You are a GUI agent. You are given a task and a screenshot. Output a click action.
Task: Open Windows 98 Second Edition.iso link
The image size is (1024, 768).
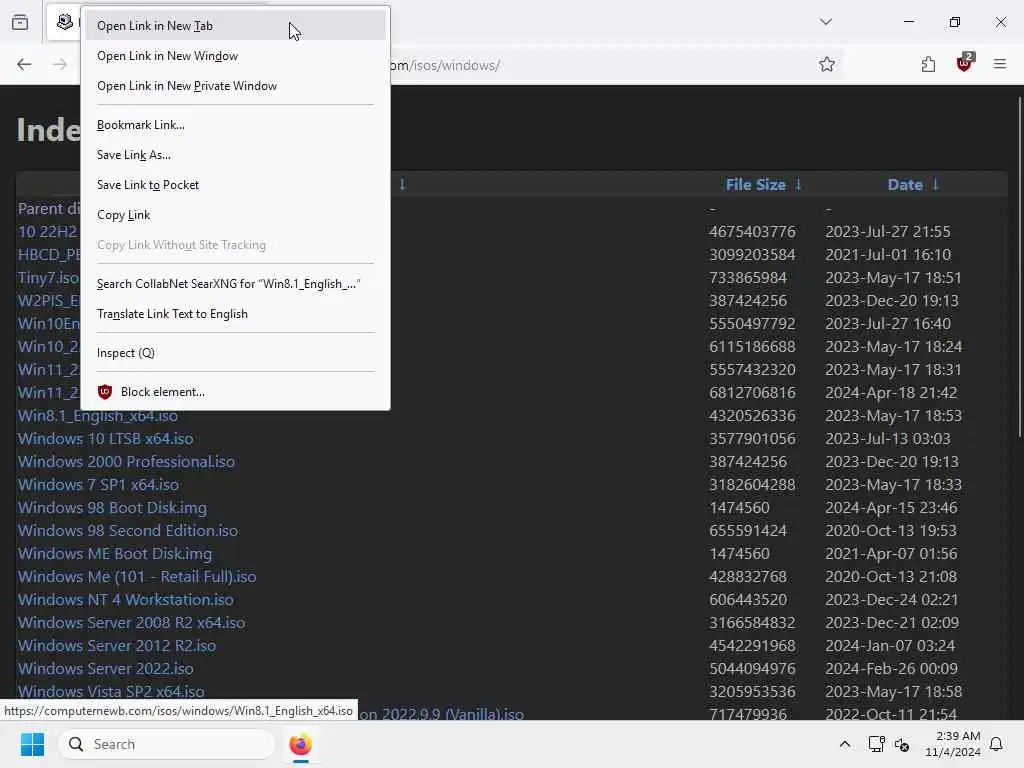(x=128, y=530)
